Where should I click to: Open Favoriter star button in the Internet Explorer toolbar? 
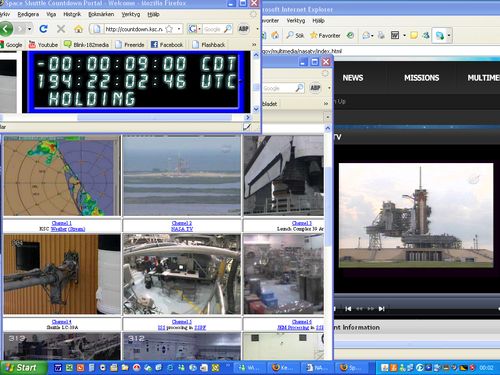click(x=325, y=35)
